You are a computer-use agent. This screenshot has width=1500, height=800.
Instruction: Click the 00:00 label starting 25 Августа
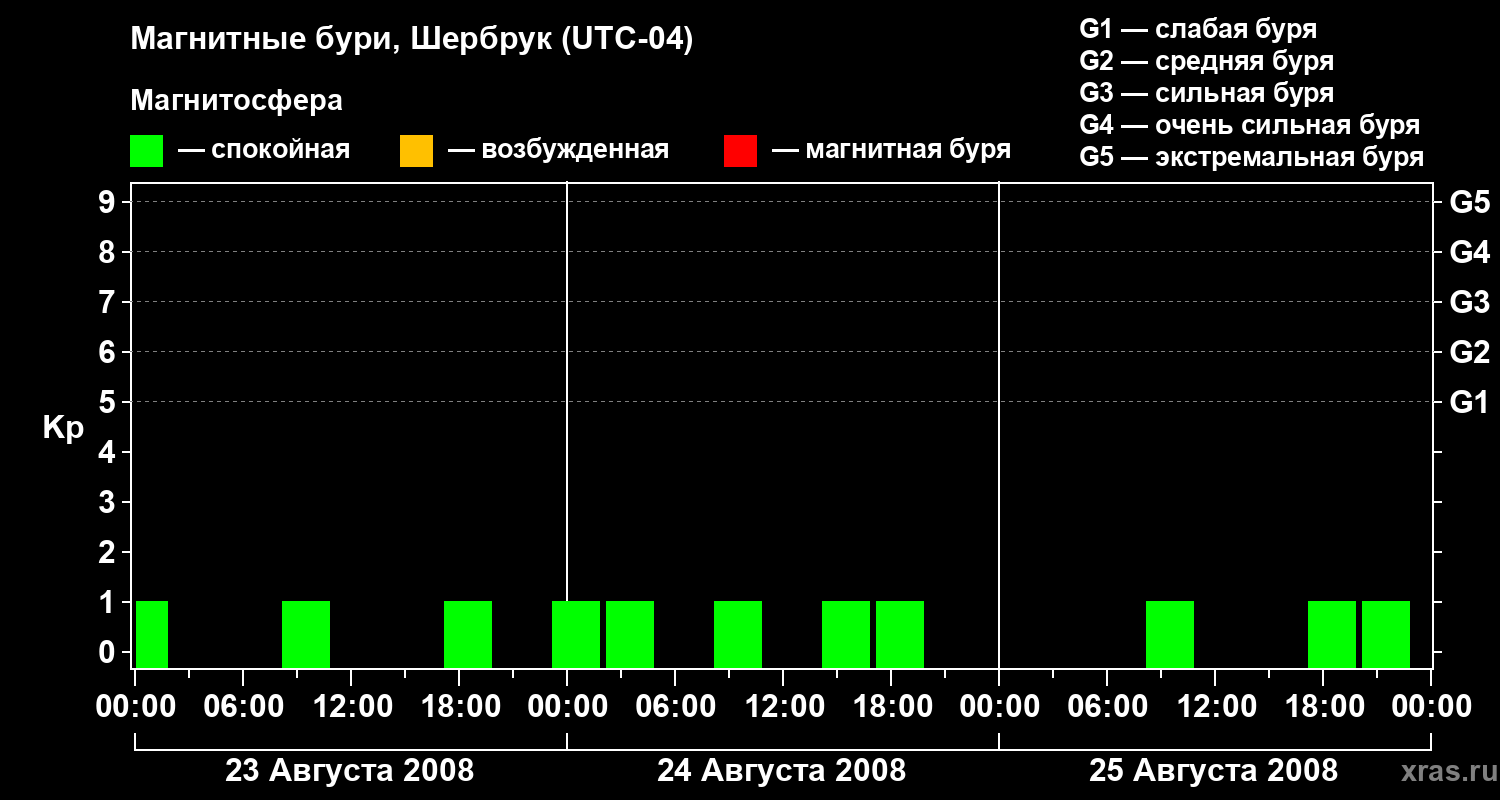click(999, 707)
